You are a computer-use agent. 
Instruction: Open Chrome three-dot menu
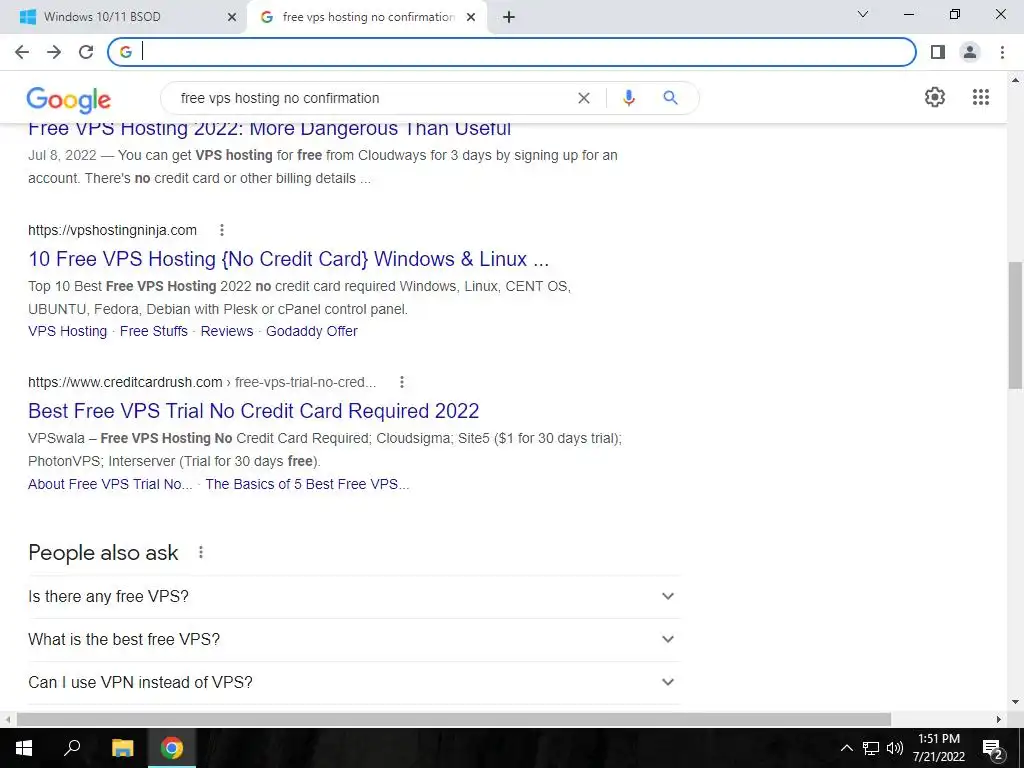(x=1002, y=52)
